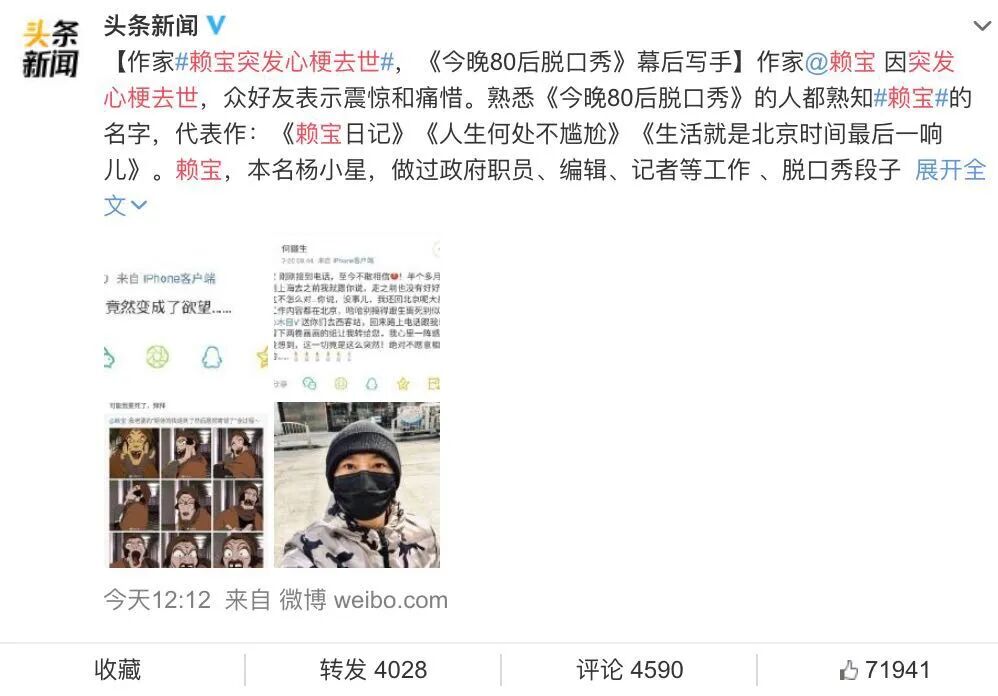Expand full text via 展开全文
Image resolution: width=998 pixels, height=696 pixels.
[x=950, y=170]
